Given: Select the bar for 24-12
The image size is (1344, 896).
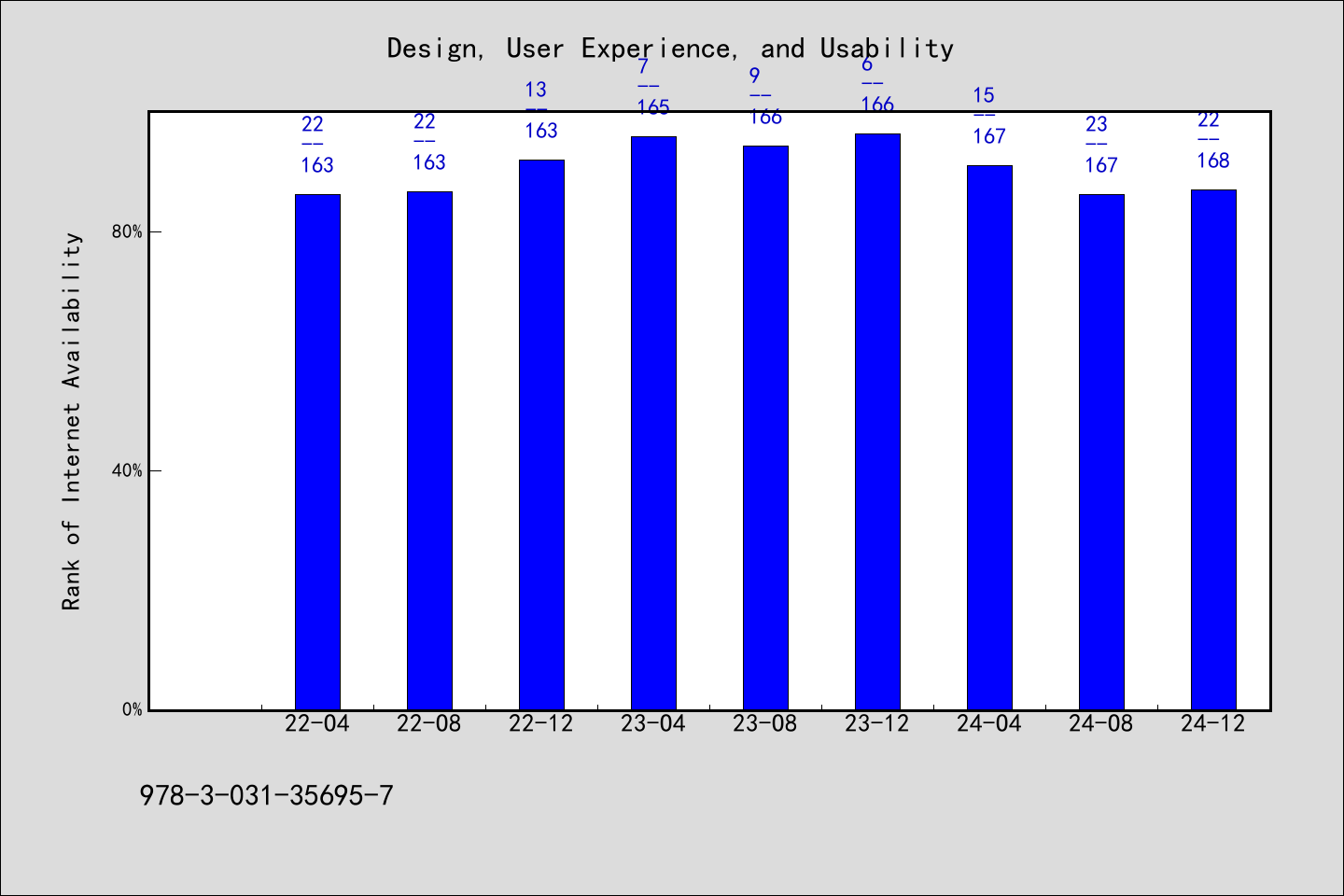Looking at the screenshot, I should (x=1213, y=450).
